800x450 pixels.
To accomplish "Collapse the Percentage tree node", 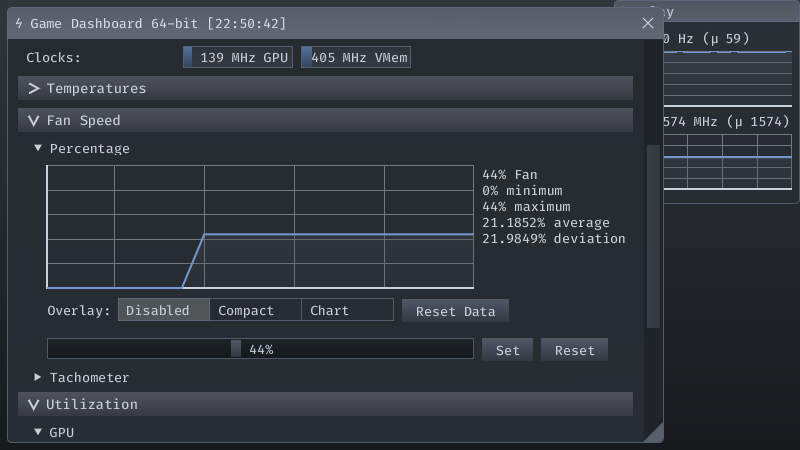I will (x=38, y=149).
